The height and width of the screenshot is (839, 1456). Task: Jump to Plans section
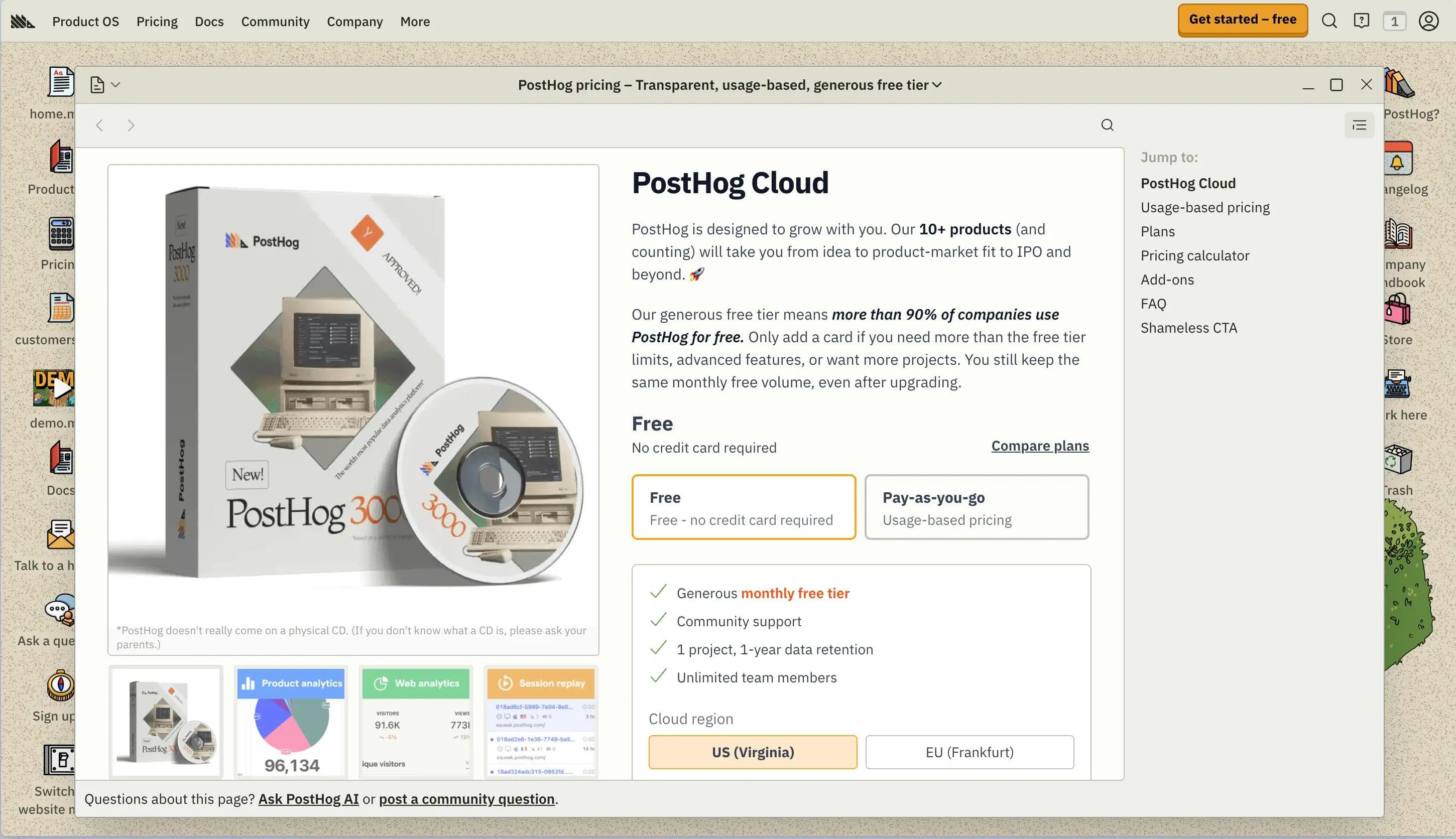pyautogui.click(x=1157, y=231)
